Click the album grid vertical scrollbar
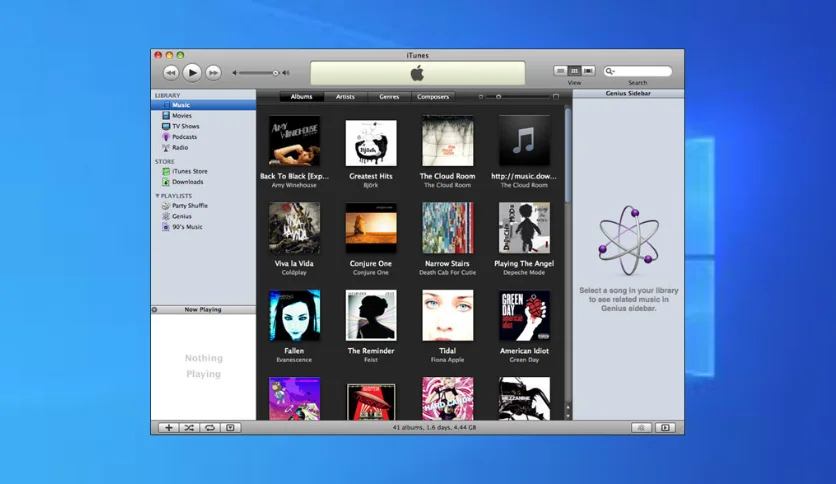Screen dimensions: 836x484 [568, 155]
